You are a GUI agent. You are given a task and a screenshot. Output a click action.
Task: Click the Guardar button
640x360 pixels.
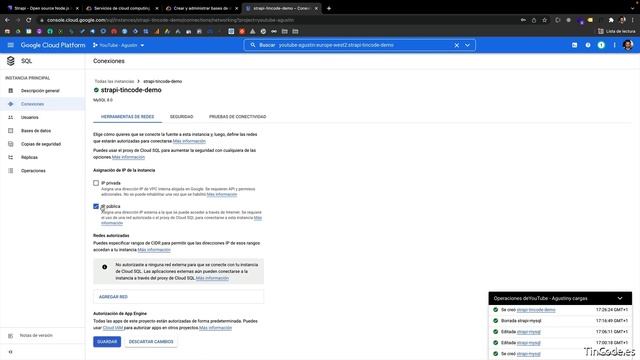click(107, 342)
